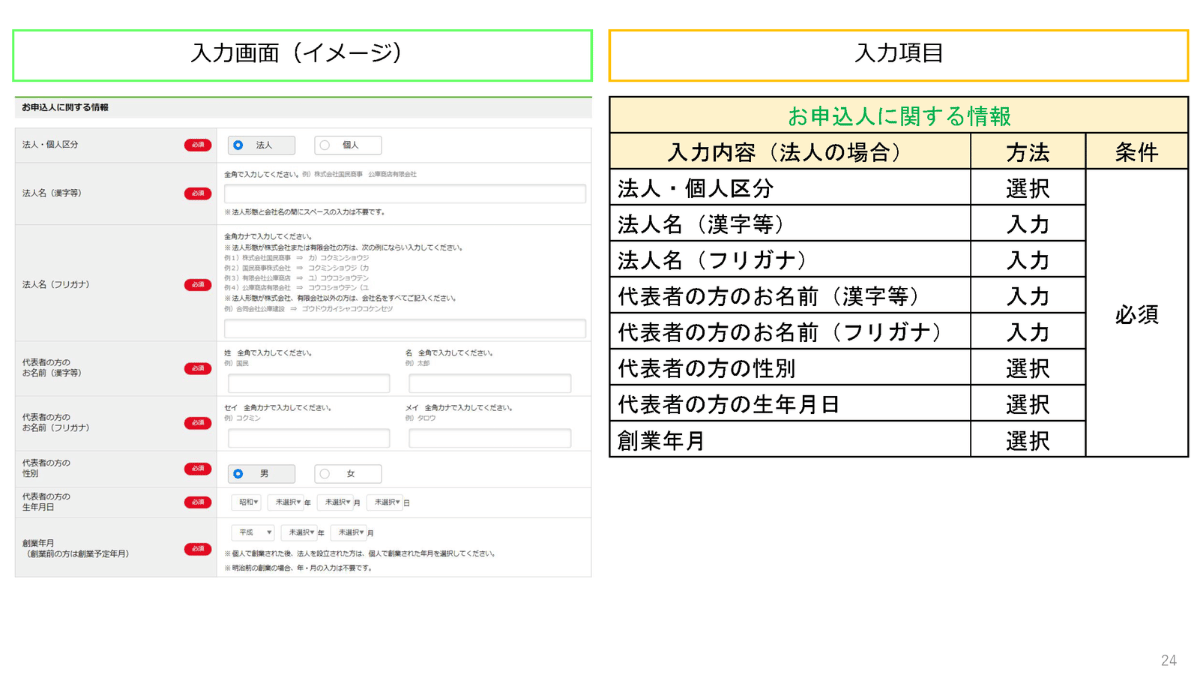Click the 入力項目 header box
1200x675 pixels.
coord(898,55)
